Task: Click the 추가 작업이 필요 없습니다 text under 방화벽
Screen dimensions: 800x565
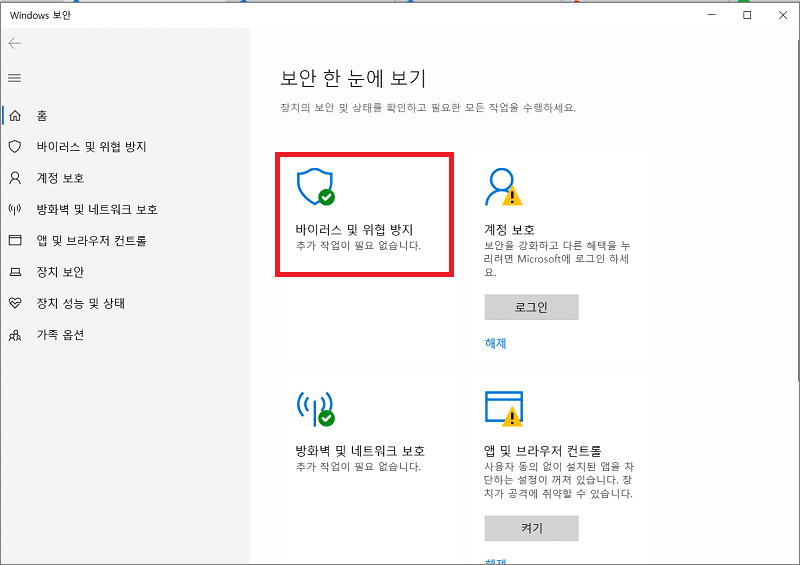Action: [358, 466]
